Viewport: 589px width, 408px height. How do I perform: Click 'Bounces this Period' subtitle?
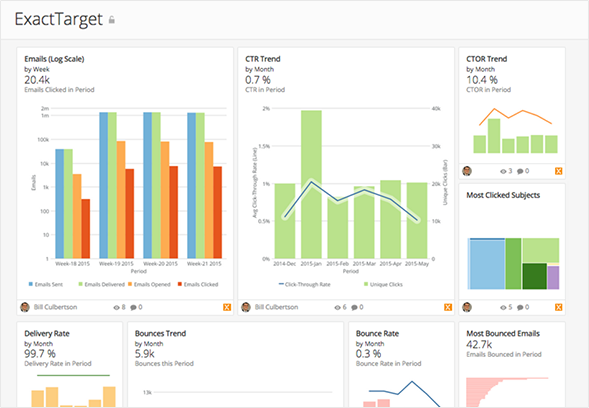pyautogui.click(x=164, y=364)
